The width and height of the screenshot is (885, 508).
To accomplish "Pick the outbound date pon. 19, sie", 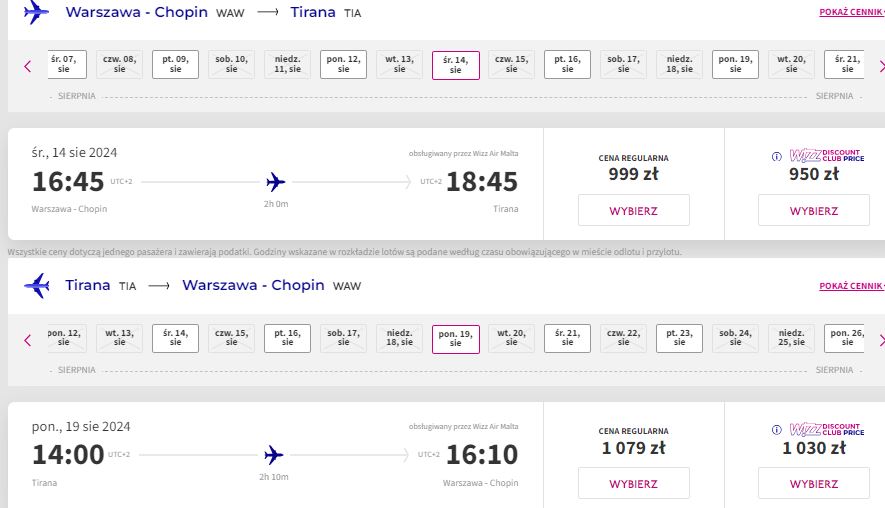I will pyautogui.click(x=735, y=64).
